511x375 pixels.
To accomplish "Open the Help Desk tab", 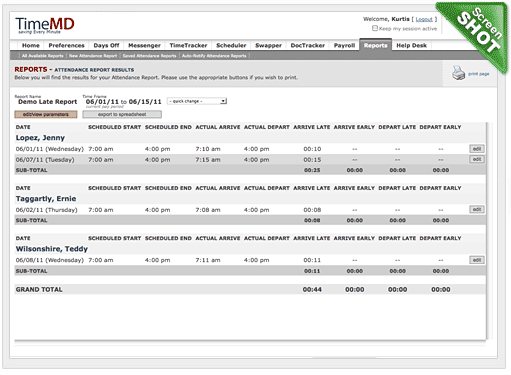I will click(411, 45).
